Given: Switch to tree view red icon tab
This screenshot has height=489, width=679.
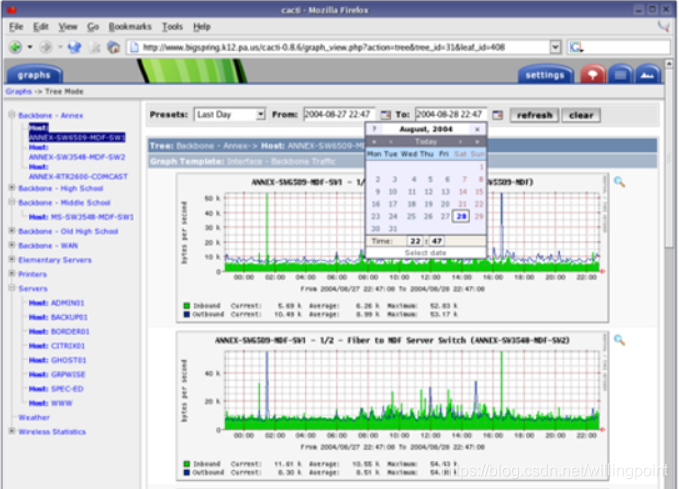Looking at the screenshot, I should point(592,74).
